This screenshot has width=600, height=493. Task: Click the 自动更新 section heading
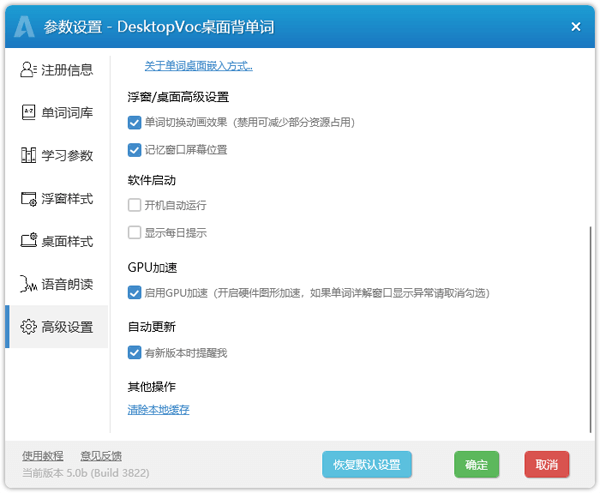(152, 327)
